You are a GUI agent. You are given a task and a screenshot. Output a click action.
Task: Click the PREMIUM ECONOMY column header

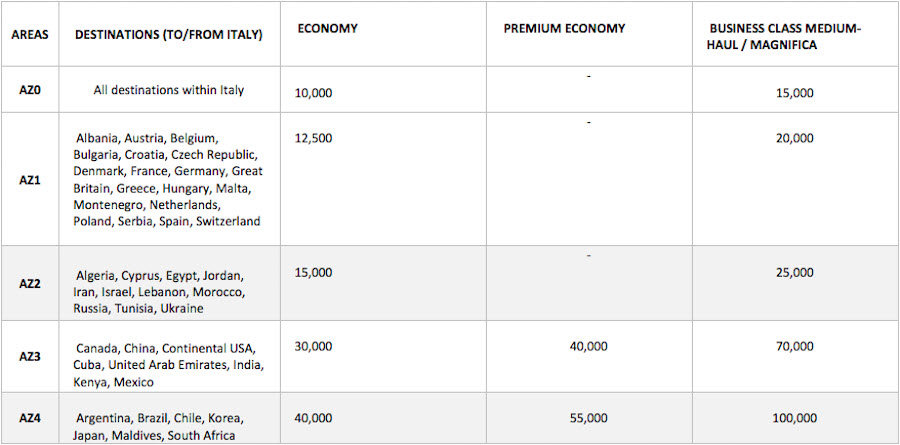point(564,29)
